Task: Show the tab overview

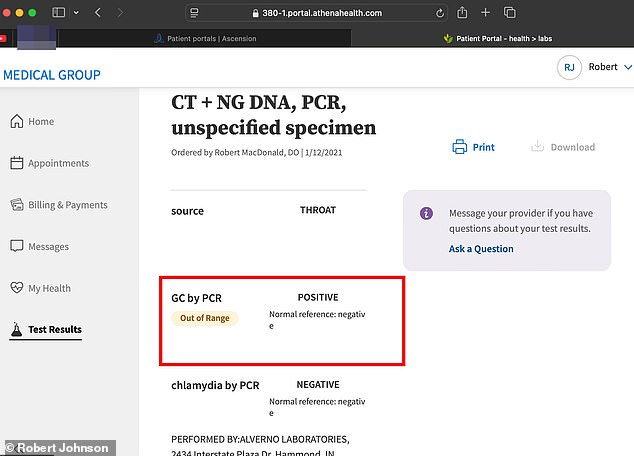Action: [510, 12]
